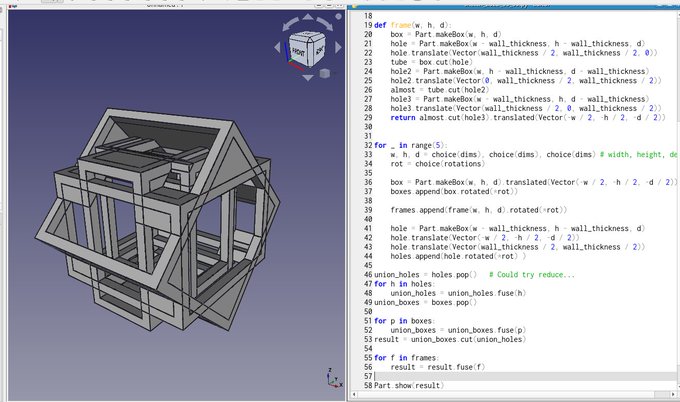Click the empty highlighted line 57

point(525,376)
